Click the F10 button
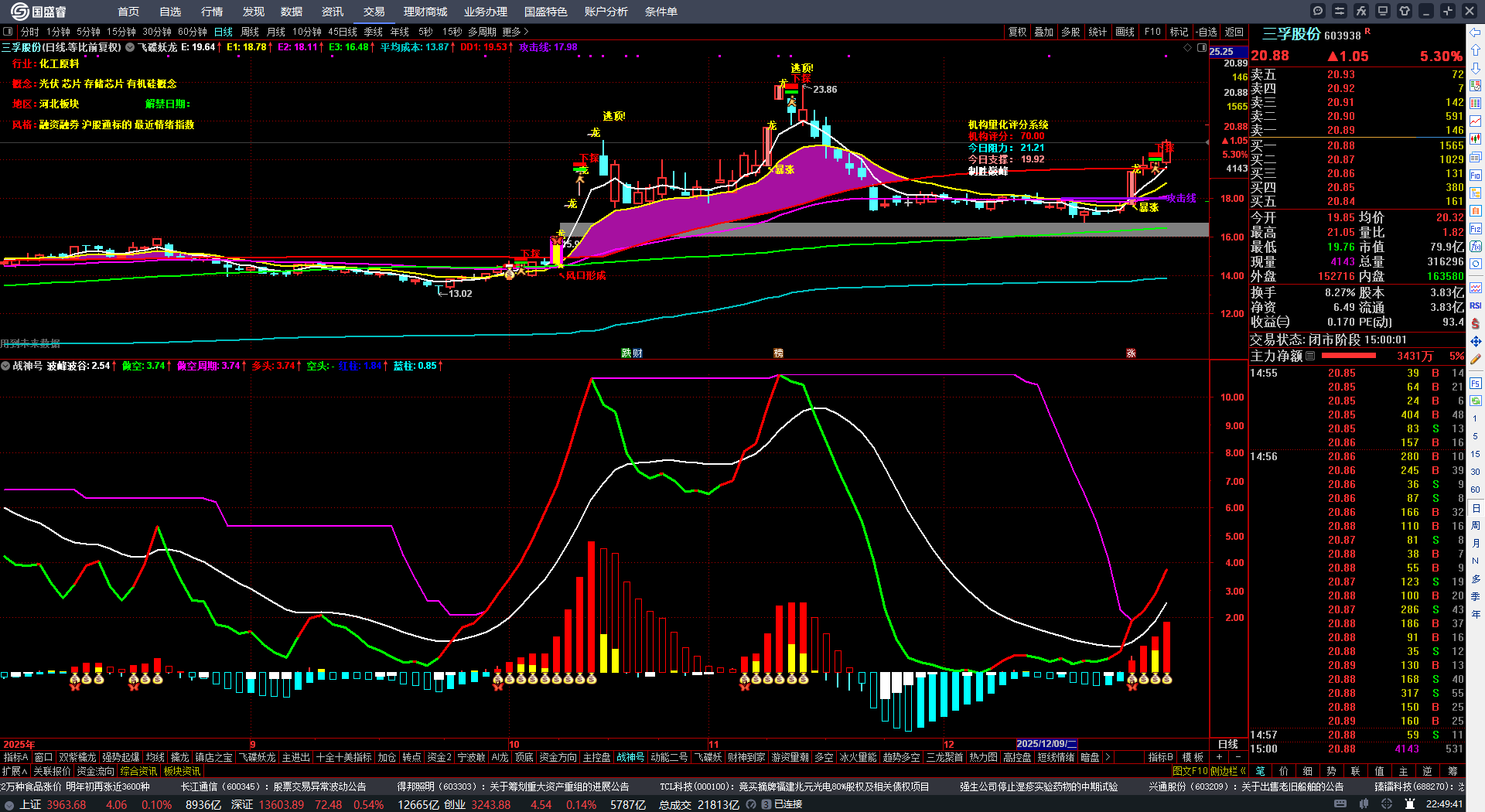Screen dimensions: 1485x812 coord(1152,32)
